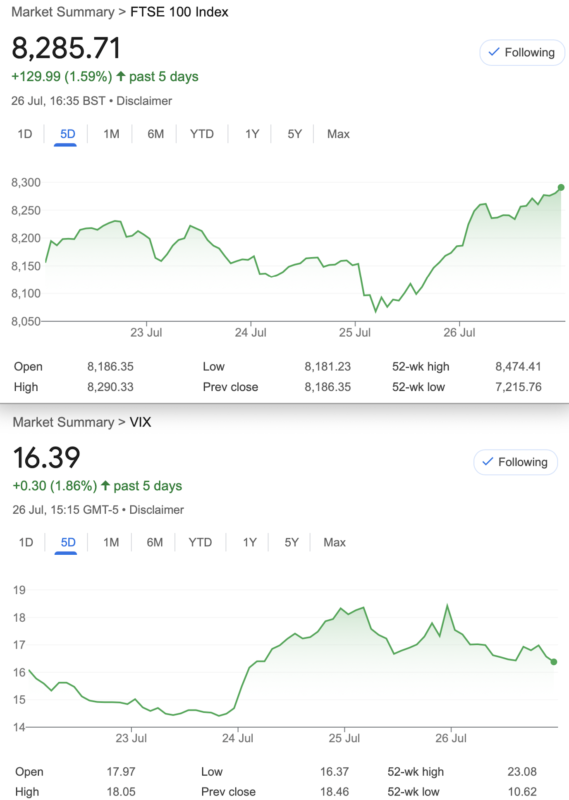Click the VIX High value 18.05
Image resolution: width=569 pixels, height=800 pixels.
click(121, 792)
